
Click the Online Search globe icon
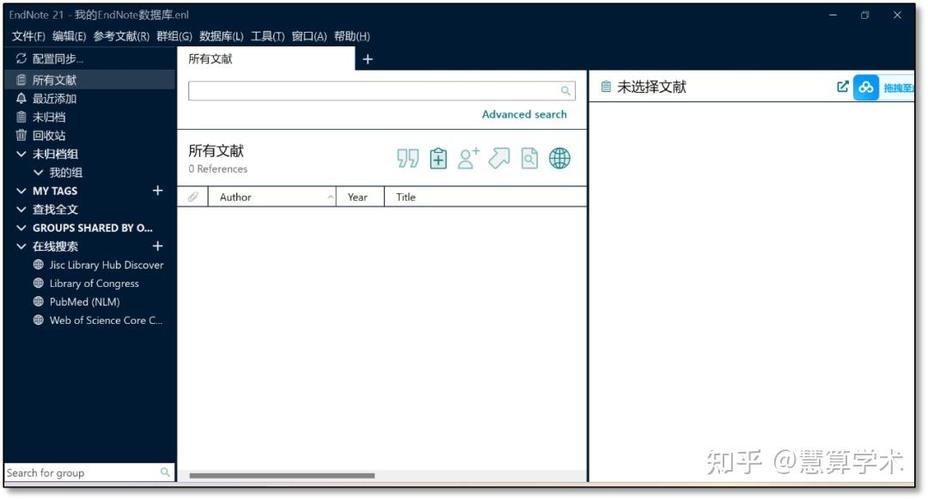click(560, 159)
